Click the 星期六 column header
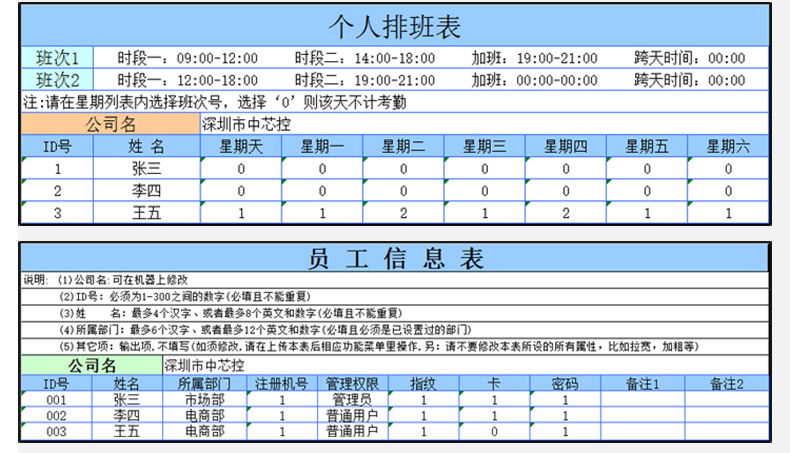Screen dimensions: 790x453 pyautogui.click(x=729, y=147)
